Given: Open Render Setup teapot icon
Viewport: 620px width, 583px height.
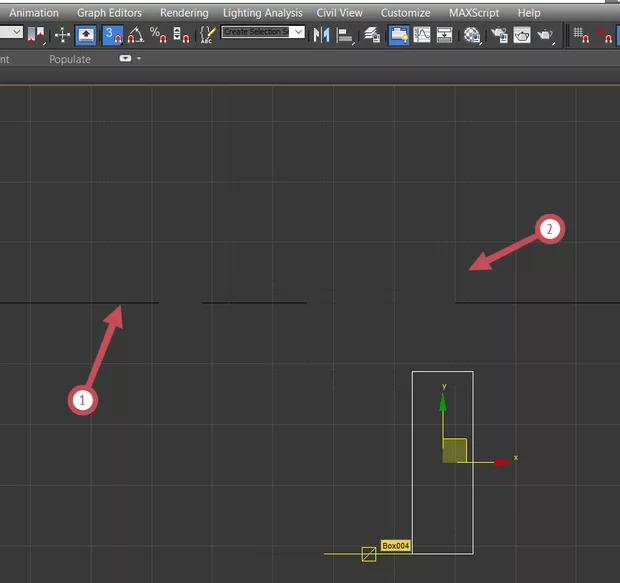Looking at the screenshot, I should pyautogui.click(x=497, y=34).
